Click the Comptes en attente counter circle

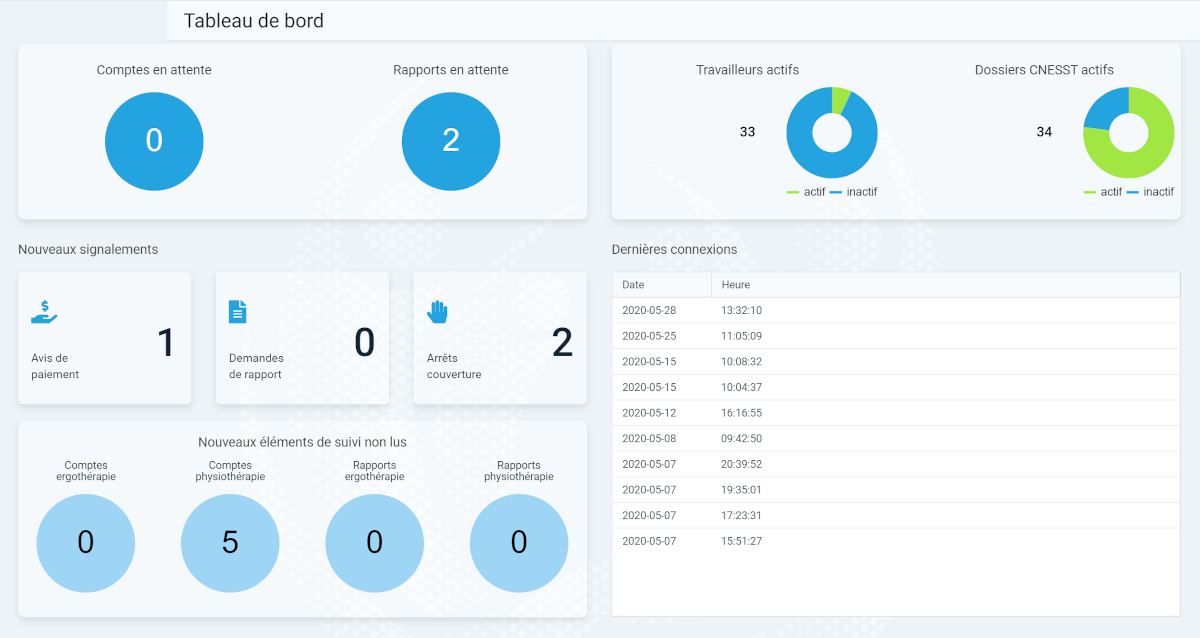tap(154, 141)
